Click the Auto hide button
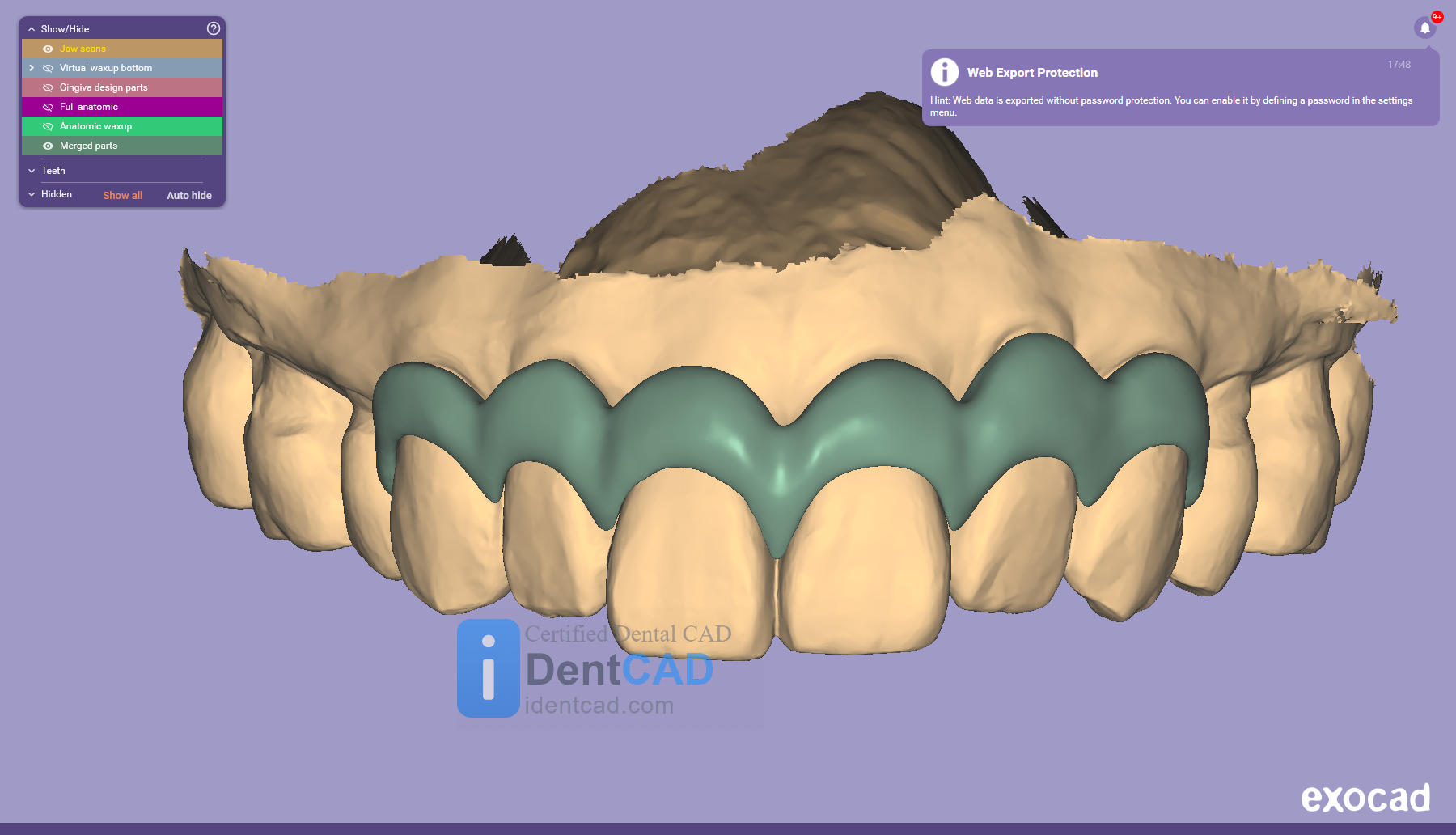Viewport: 1456px width, 835px height. 189,195
